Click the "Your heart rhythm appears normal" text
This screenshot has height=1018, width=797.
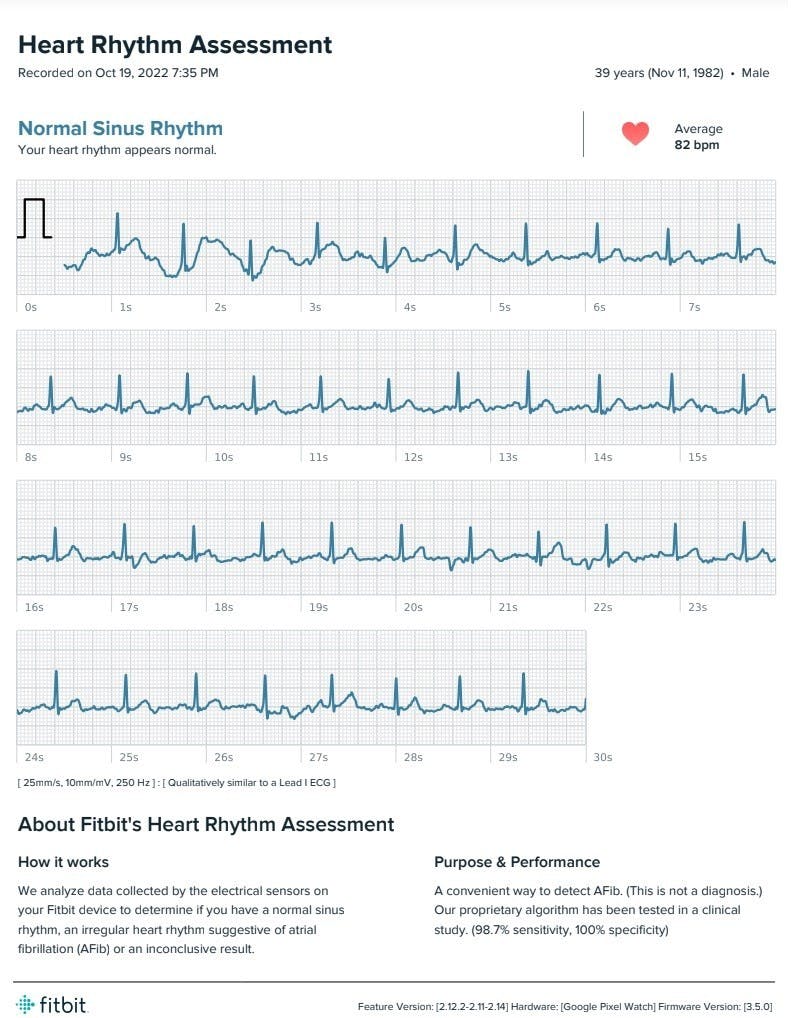[x=117, y=150]
